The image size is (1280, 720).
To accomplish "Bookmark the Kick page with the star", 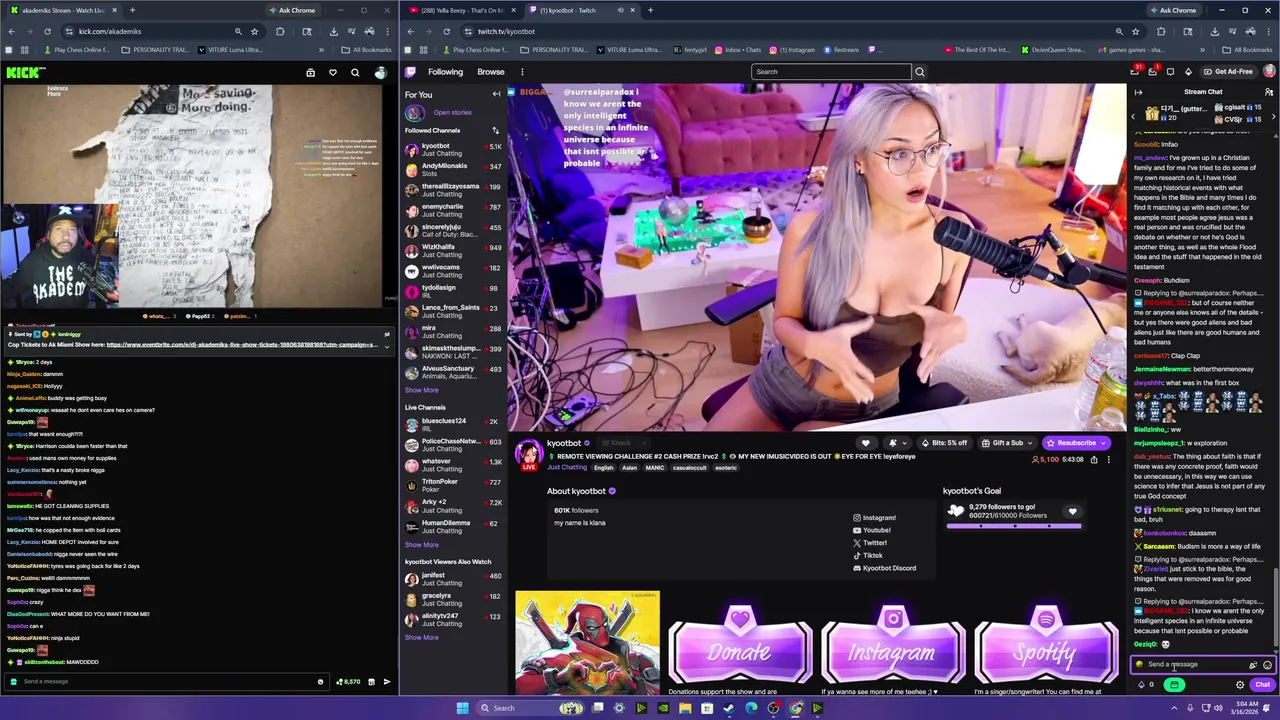I will (254, 31).
